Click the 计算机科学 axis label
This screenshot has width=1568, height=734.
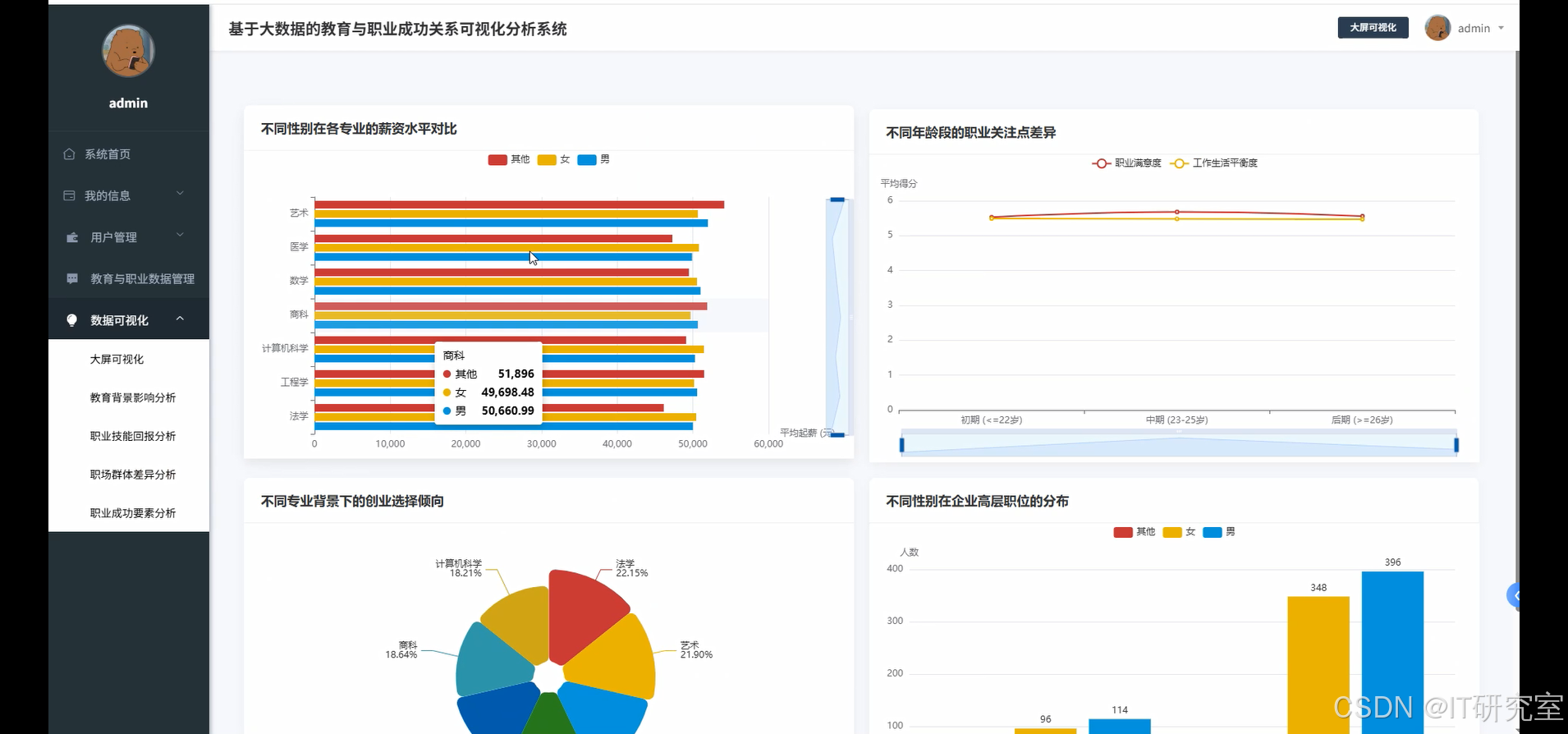(285, 348)
